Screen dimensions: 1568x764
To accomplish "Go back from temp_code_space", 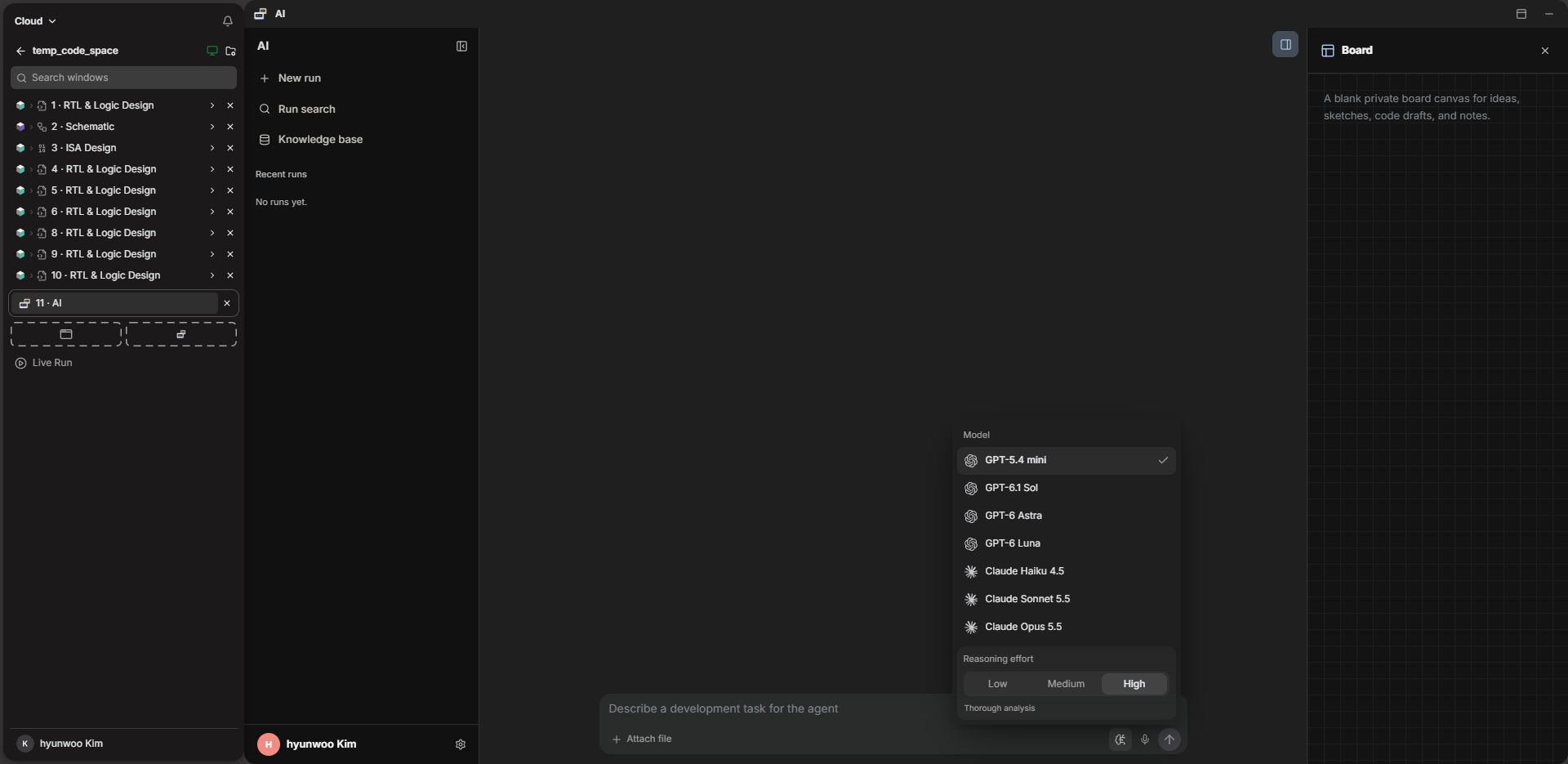I will pos(20,51).
